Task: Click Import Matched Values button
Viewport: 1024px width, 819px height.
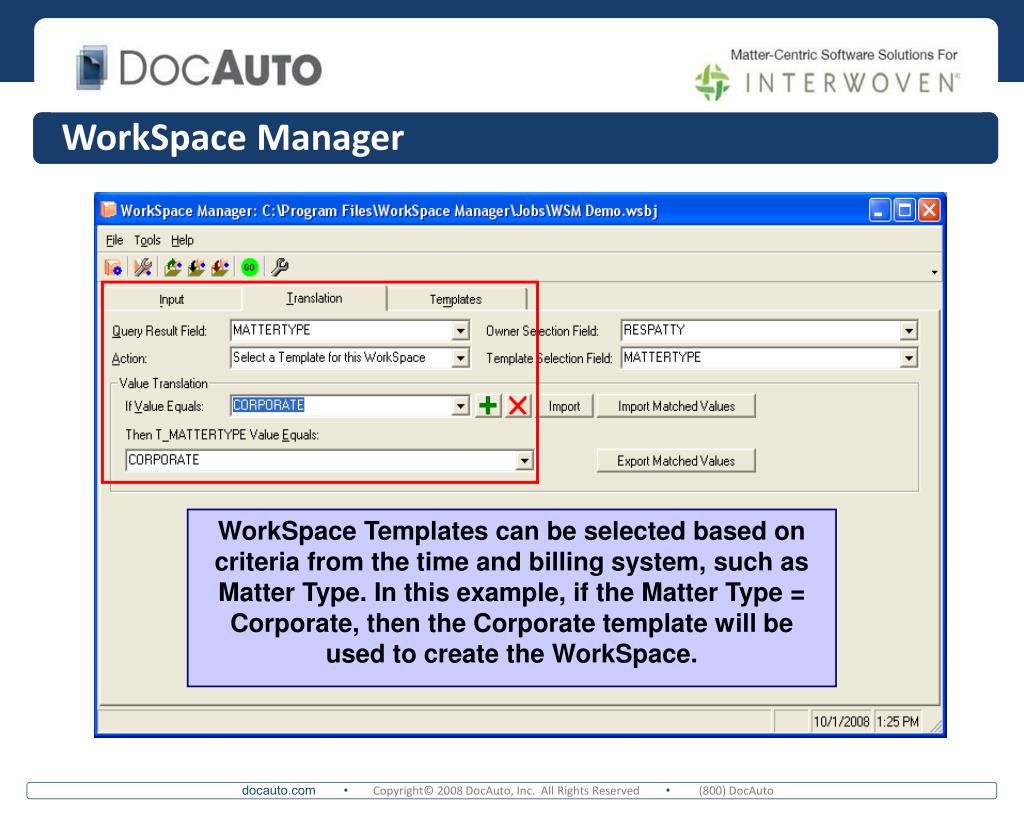Action: coord(676,406)
